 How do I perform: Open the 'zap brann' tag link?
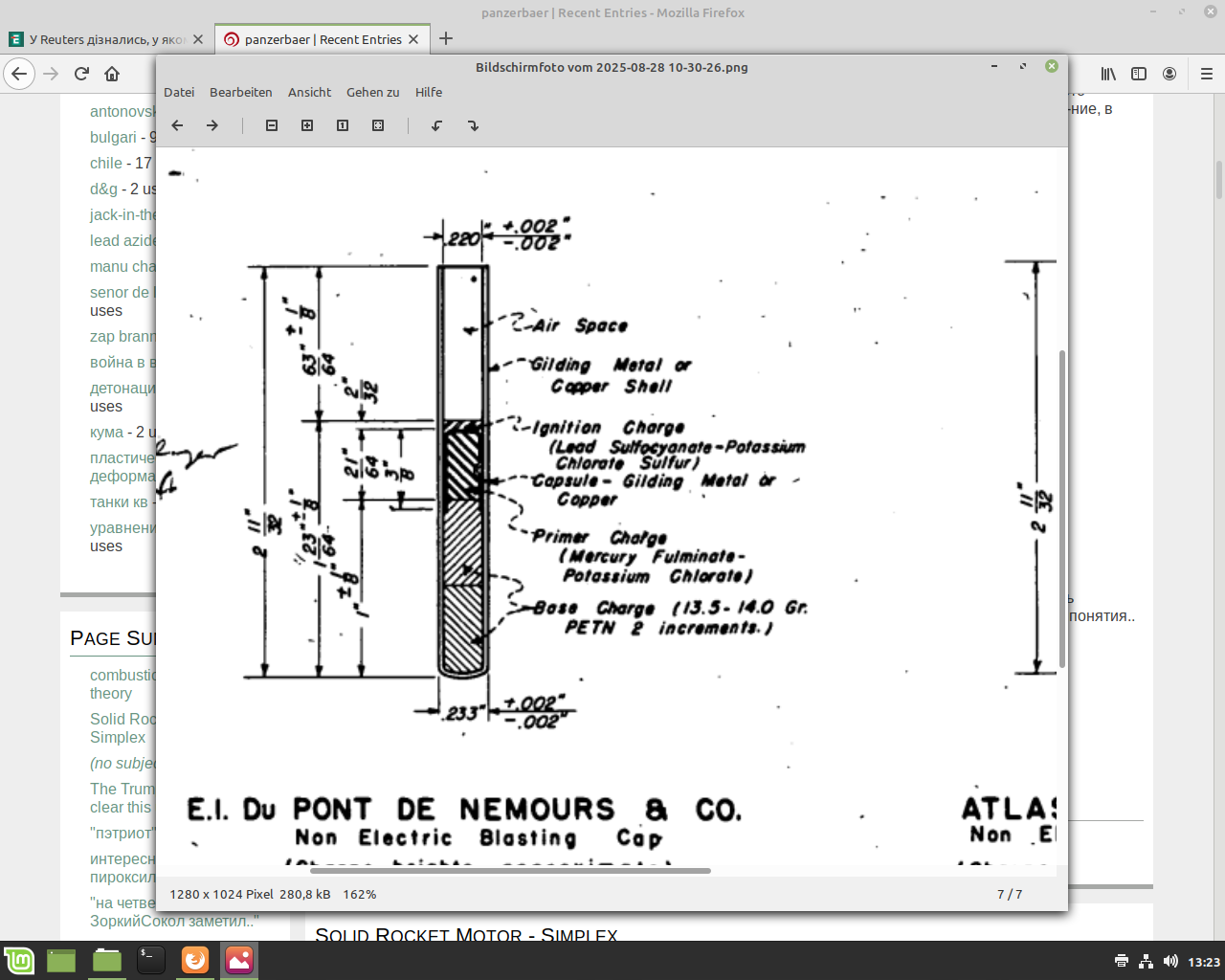(x=122, y=336)
